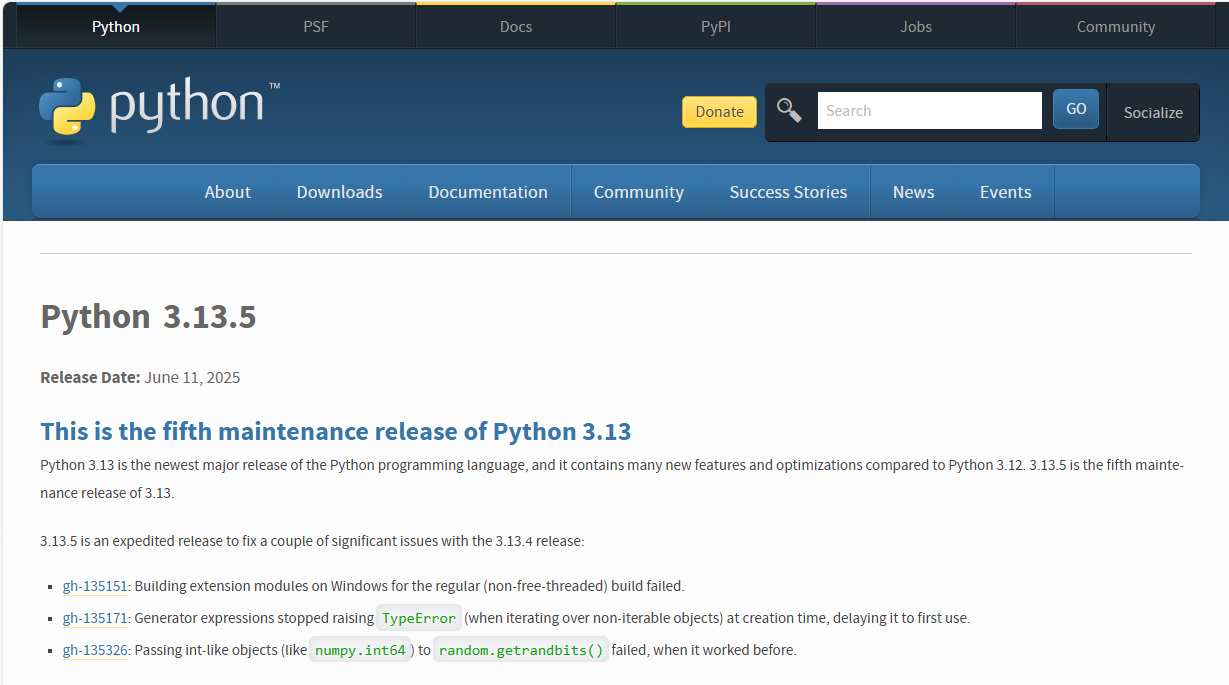Expand the Downloads navigation menu
The image size is (1229, 685).
click(x=339, y=192)
